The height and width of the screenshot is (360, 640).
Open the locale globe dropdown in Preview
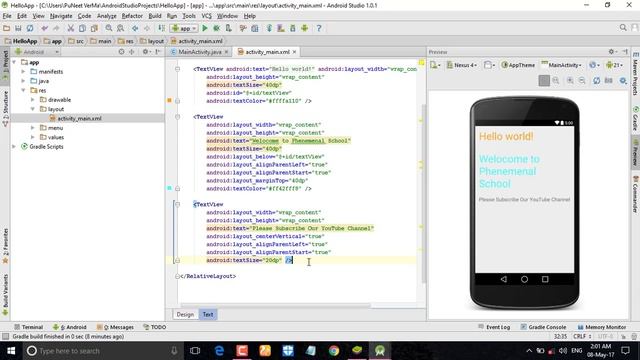pos(594,65)
